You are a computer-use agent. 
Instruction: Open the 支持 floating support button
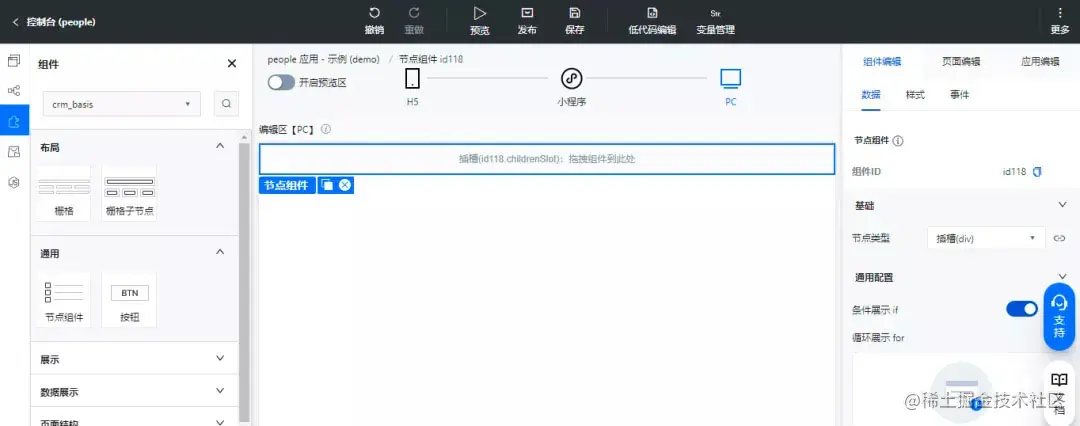click(1060, 316)
